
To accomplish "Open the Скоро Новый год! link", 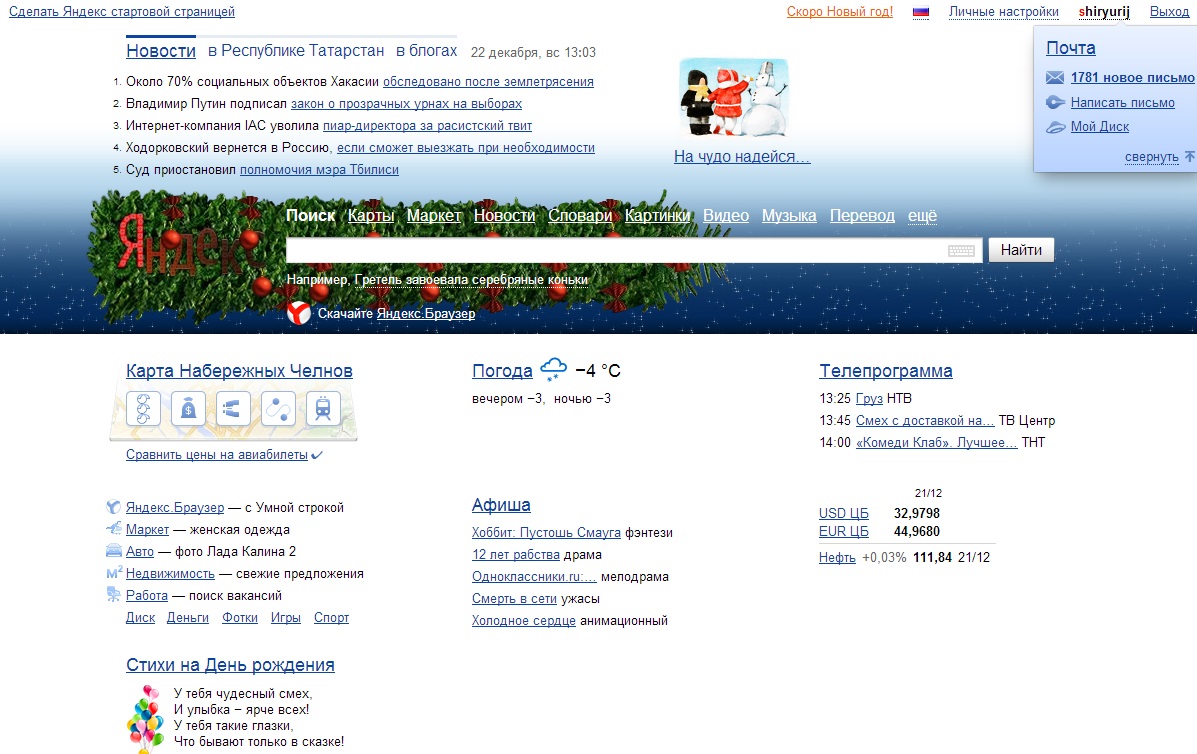I will point(840,12).
